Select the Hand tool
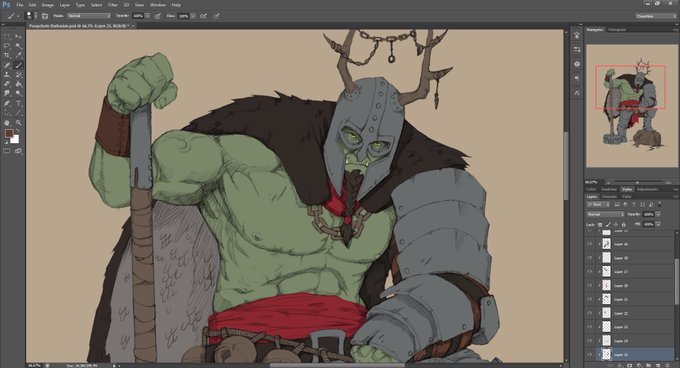This screenshot has width=680, height=368. click(7, 123)
